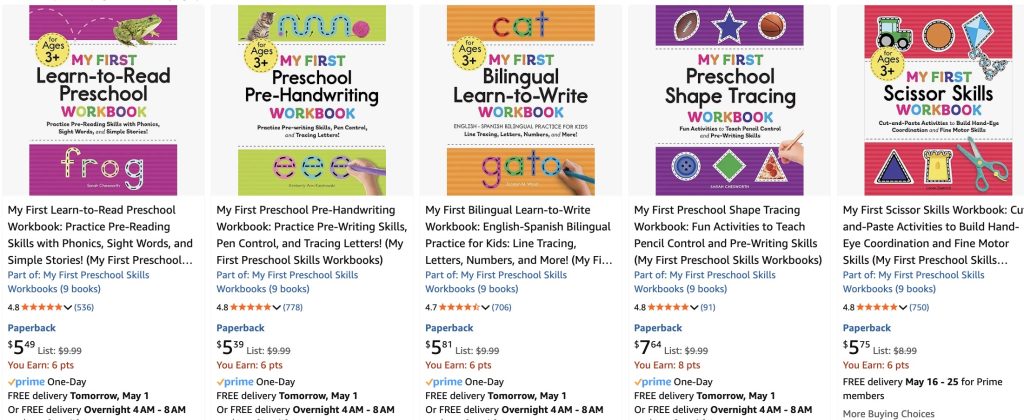Click the Pre-Handwriting Workbook star rating
The height and width of the screenshot is (420, 1024).
click(250, 307)
